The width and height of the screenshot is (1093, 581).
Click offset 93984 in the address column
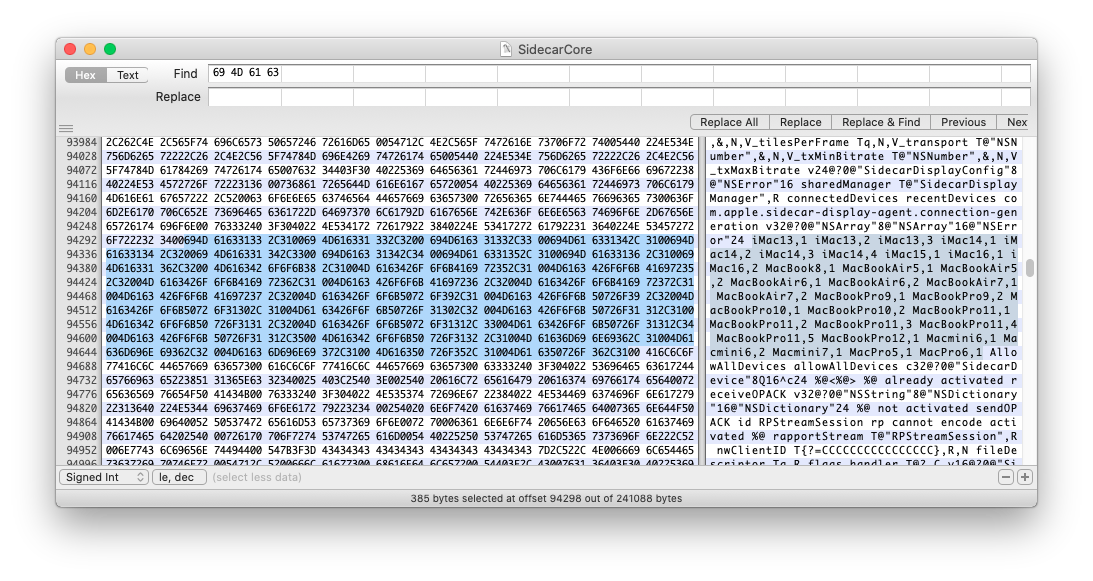click(82, 142)
